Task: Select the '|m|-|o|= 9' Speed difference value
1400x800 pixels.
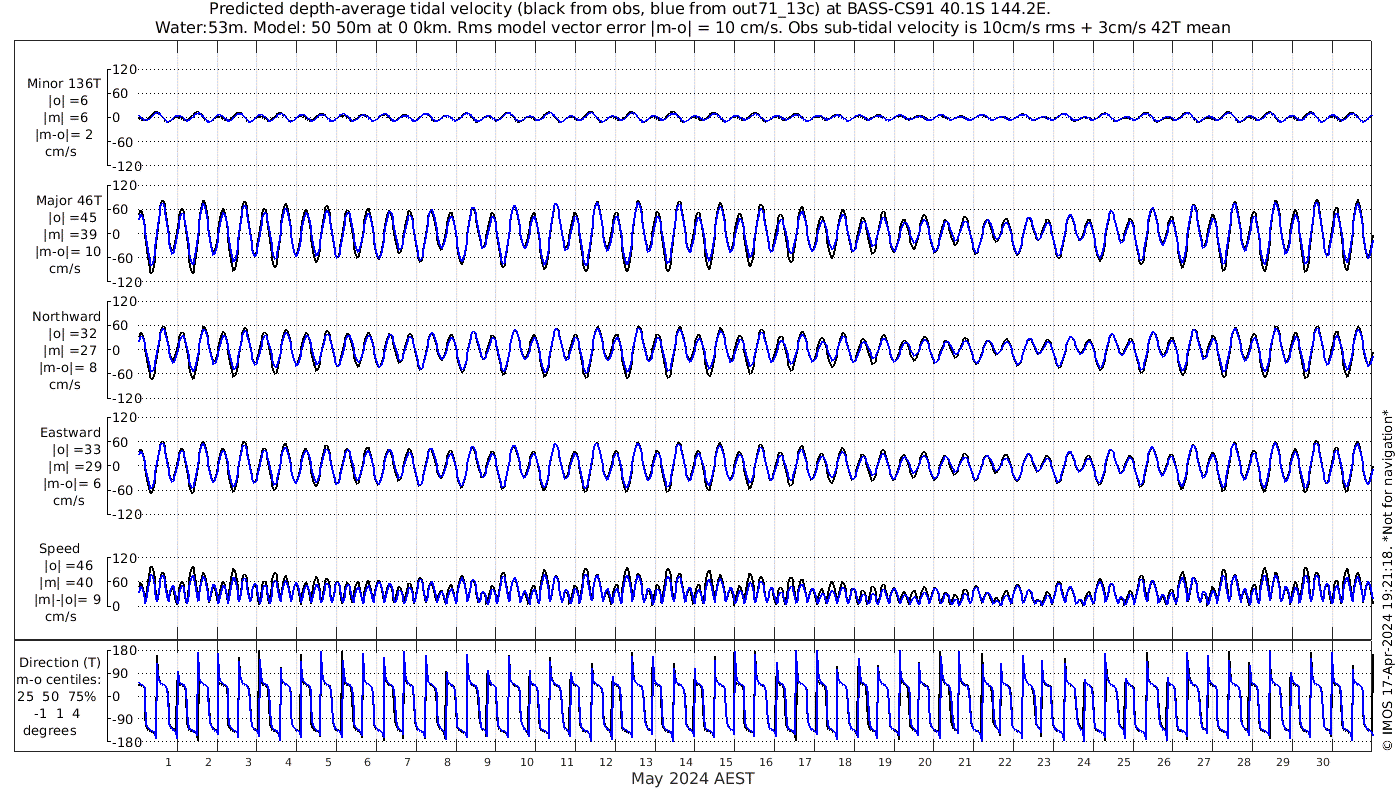Action: pyautogui.click(x=66, y=600)
